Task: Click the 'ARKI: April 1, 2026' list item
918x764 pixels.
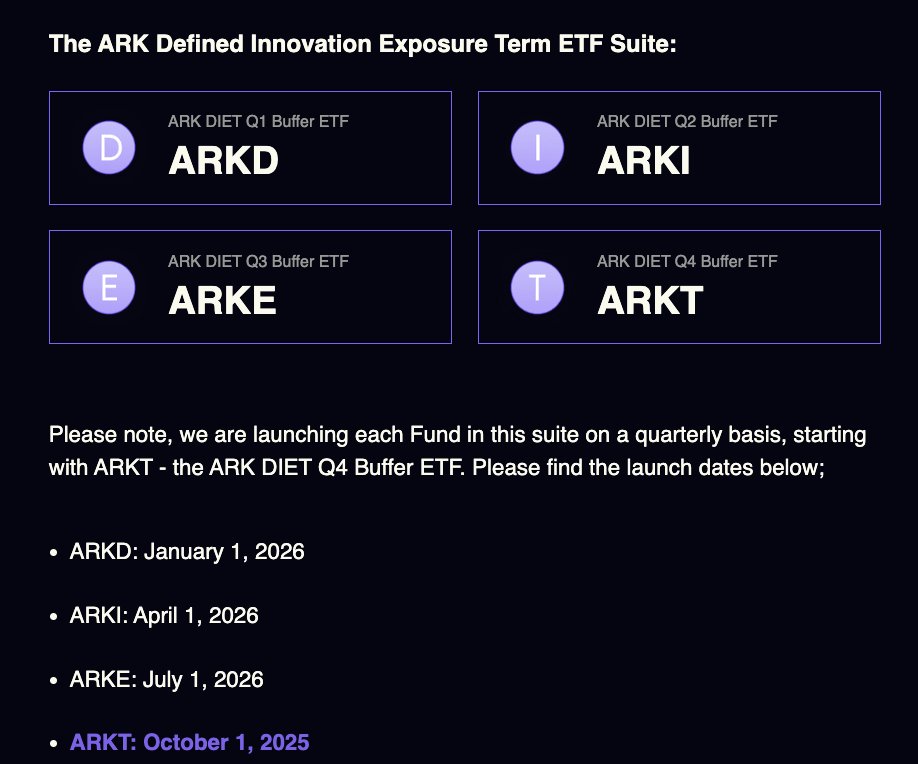Action: point(164,616)
